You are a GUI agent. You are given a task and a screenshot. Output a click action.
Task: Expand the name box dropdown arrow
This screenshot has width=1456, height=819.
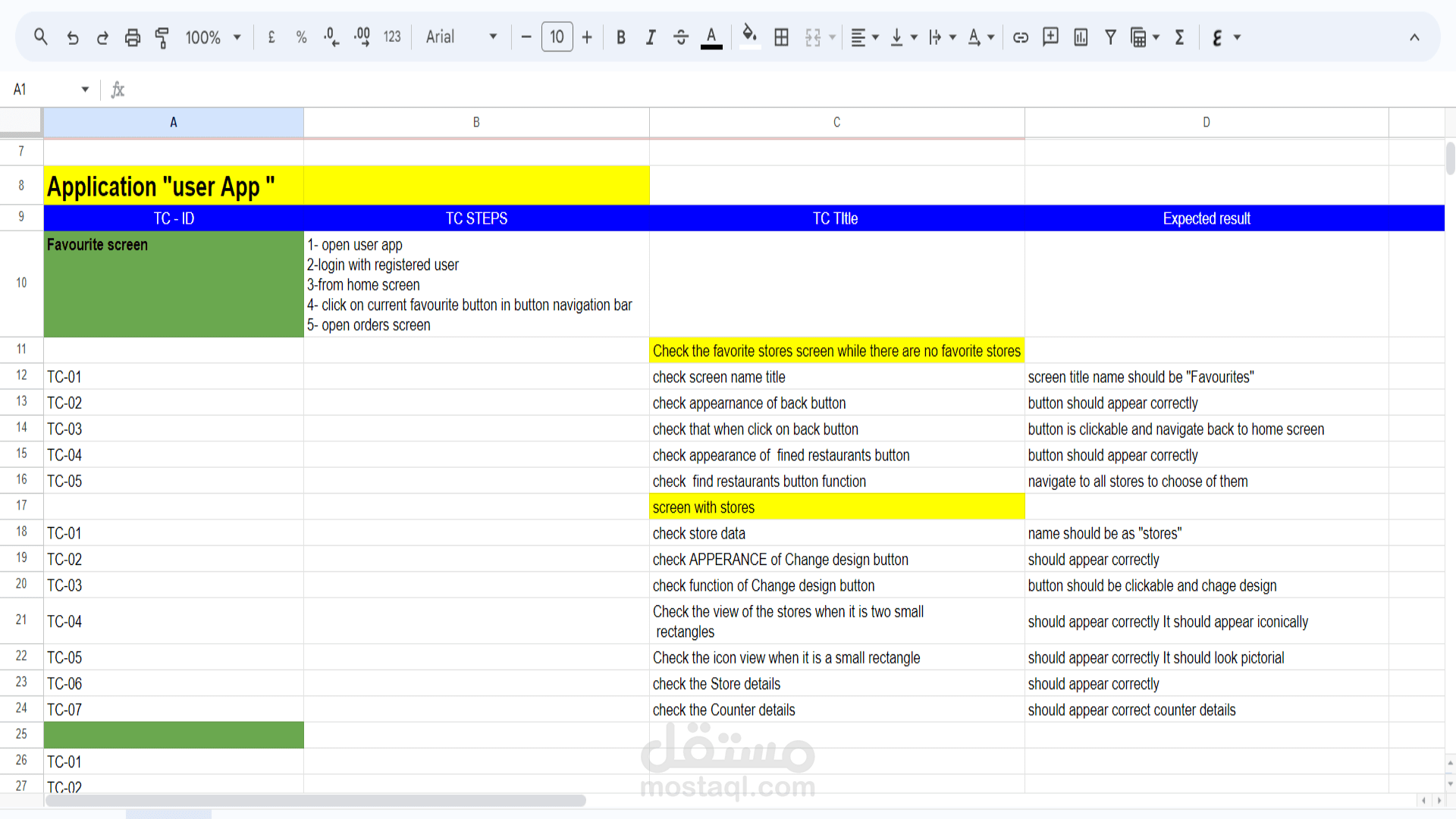coord(85,89)
